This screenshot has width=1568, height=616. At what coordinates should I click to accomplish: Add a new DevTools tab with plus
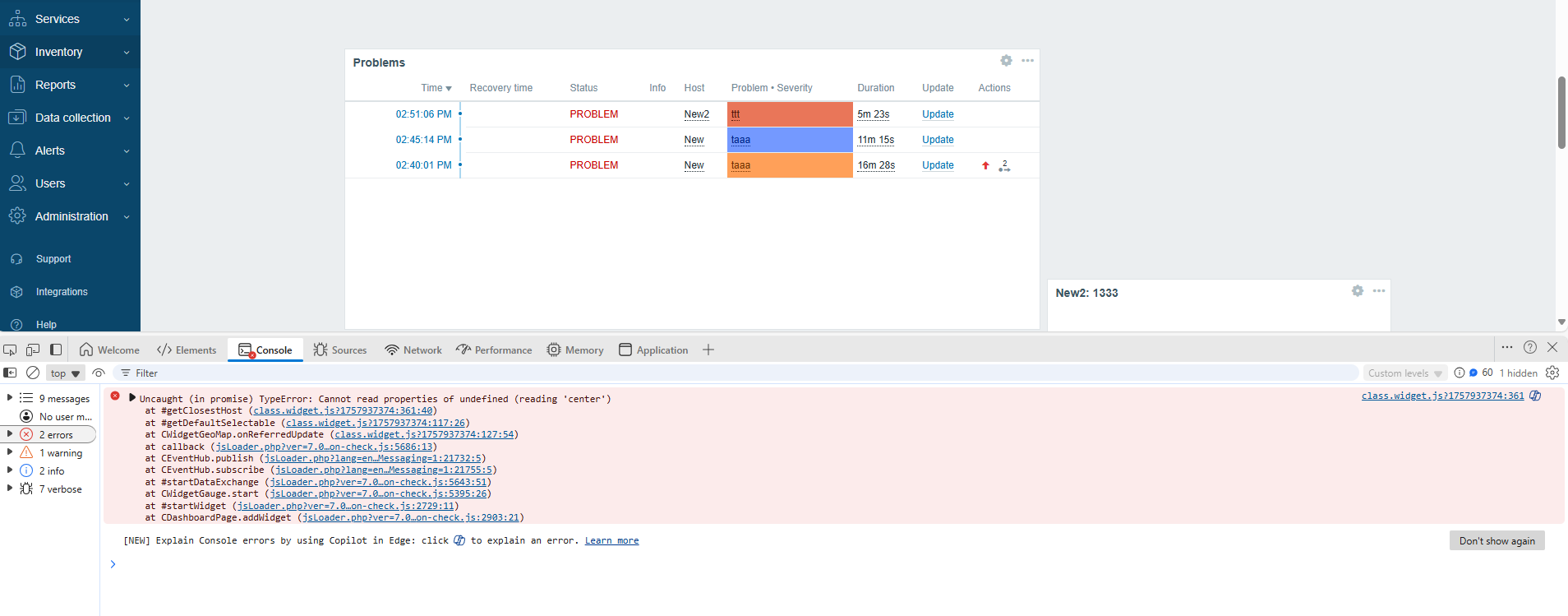coord(708,350)
